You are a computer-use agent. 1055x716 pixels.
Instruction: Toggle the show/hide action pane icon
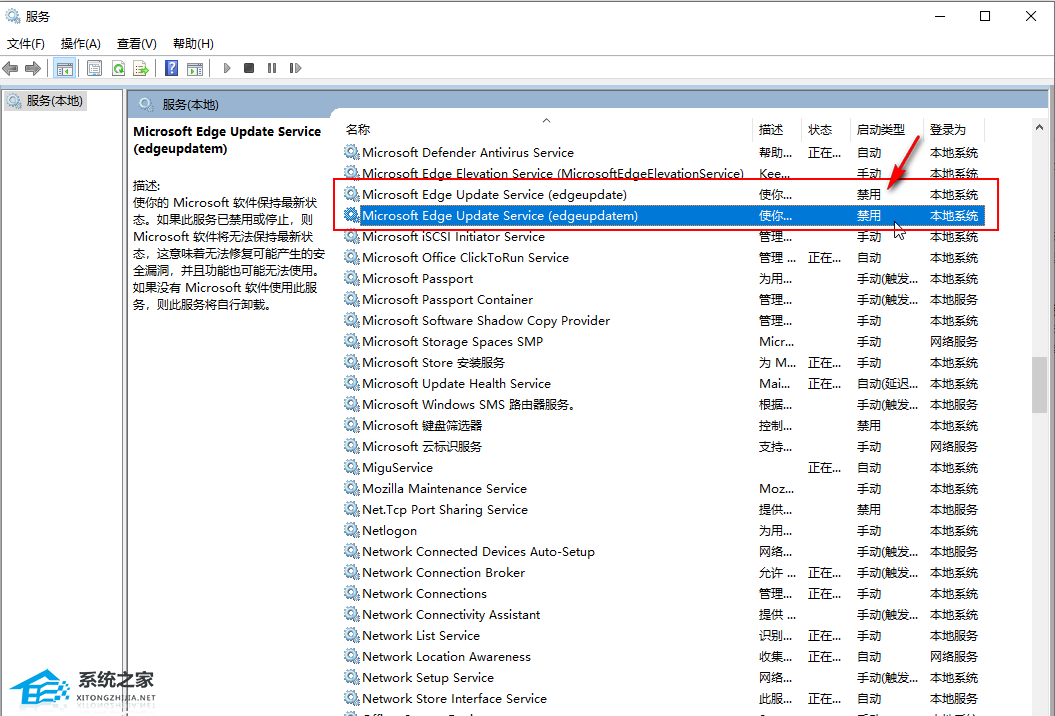(x=195, y=68)
